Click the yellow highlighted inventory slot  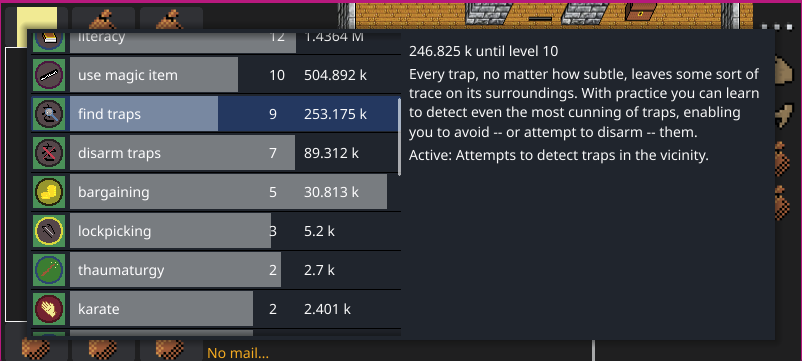[x=37, y=19]
